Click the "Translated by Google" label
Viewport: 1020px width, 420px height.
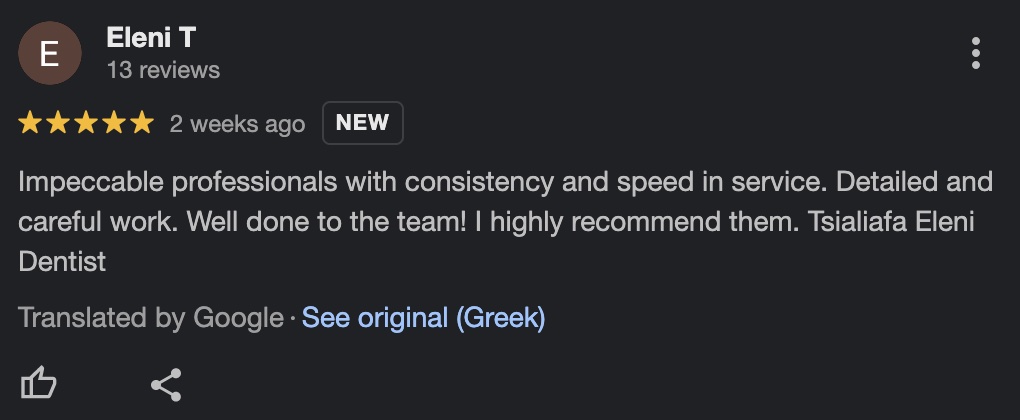point(151,318)
